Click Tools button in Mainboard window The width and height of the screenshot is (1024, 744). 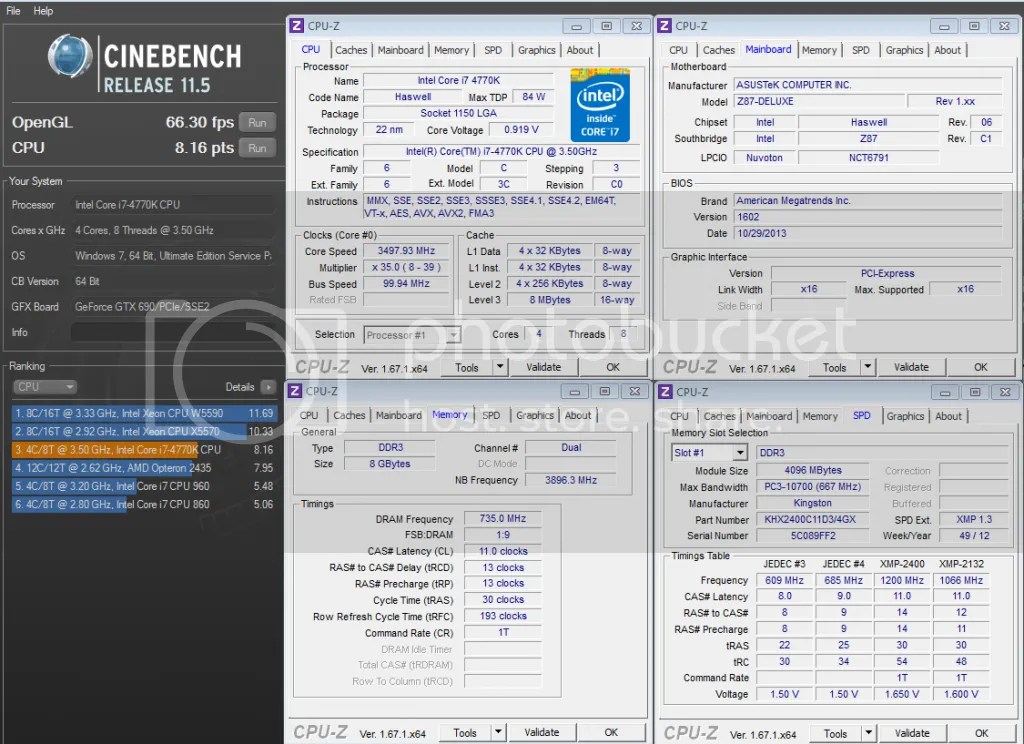[x=834, y=367]
